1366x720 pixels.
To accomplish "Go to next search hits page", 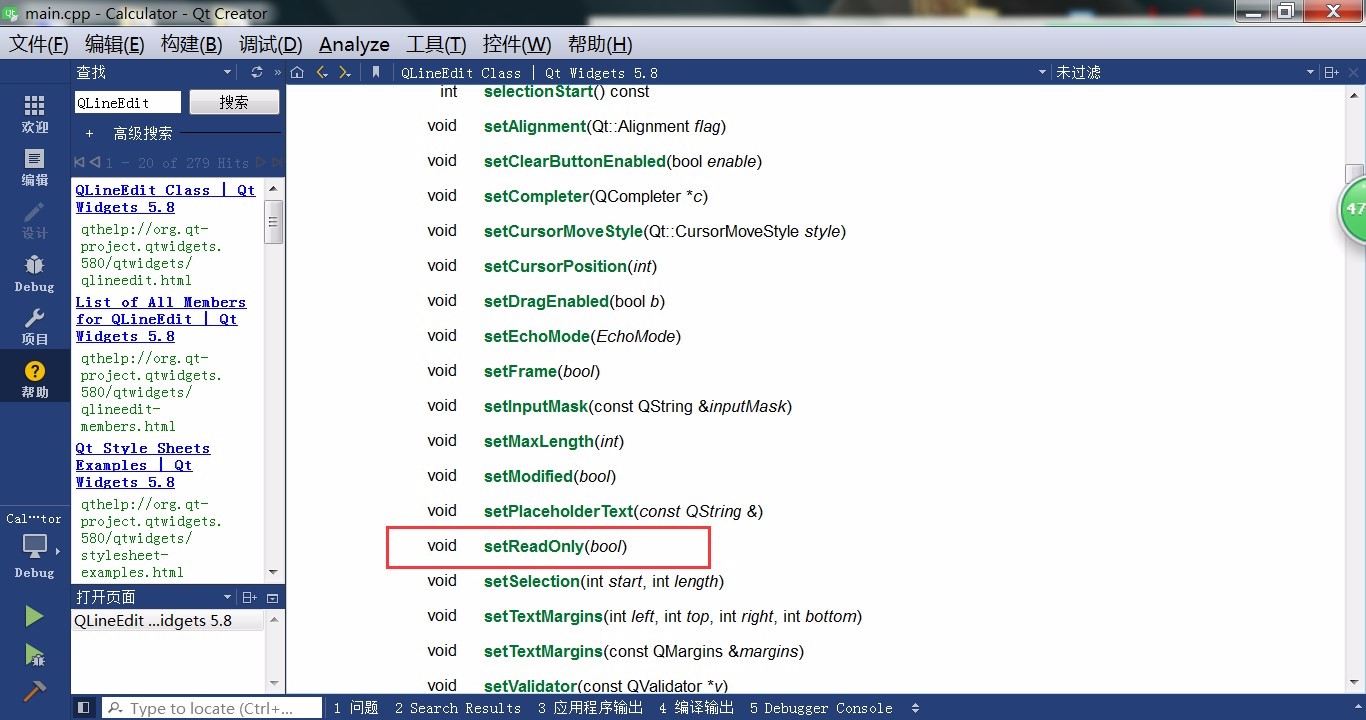I will (x=261, y=162).
